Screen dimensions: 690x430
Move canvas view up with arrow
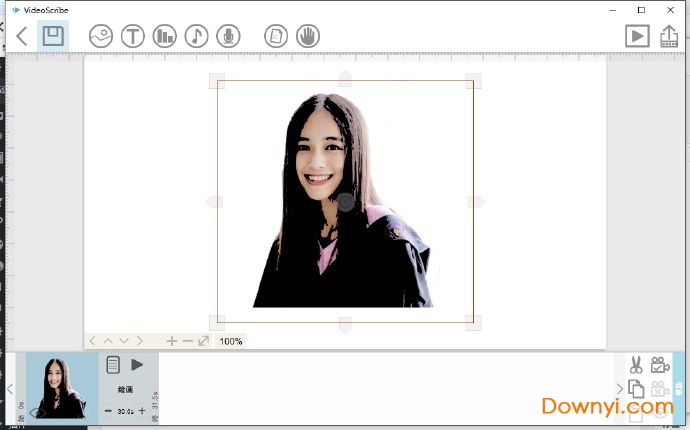point(108,341)
